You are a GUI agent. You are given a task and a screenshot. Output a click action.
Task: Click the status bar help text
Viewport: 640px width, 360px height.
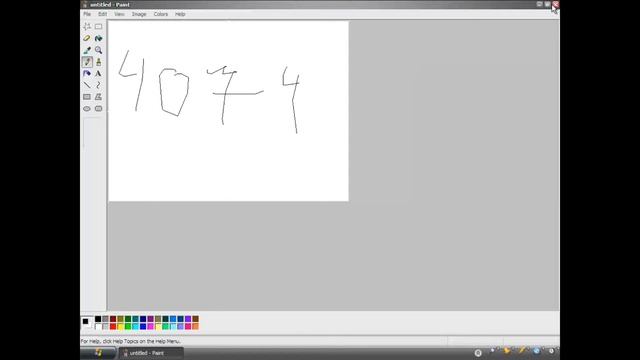(131, 341)
